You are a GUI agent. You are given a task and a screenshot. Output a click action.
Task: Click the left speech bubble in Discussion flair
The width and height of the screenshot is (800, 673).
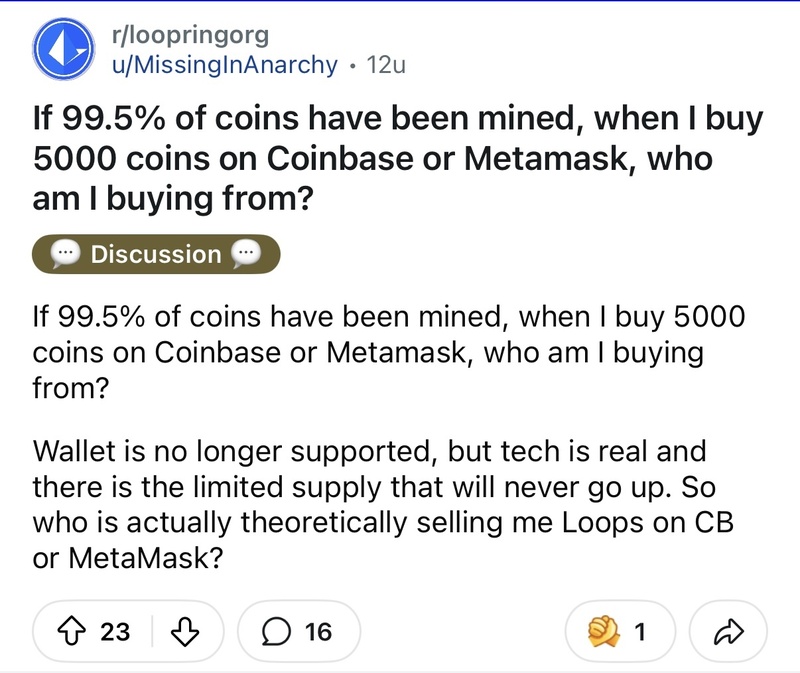[x=65, y=254]
